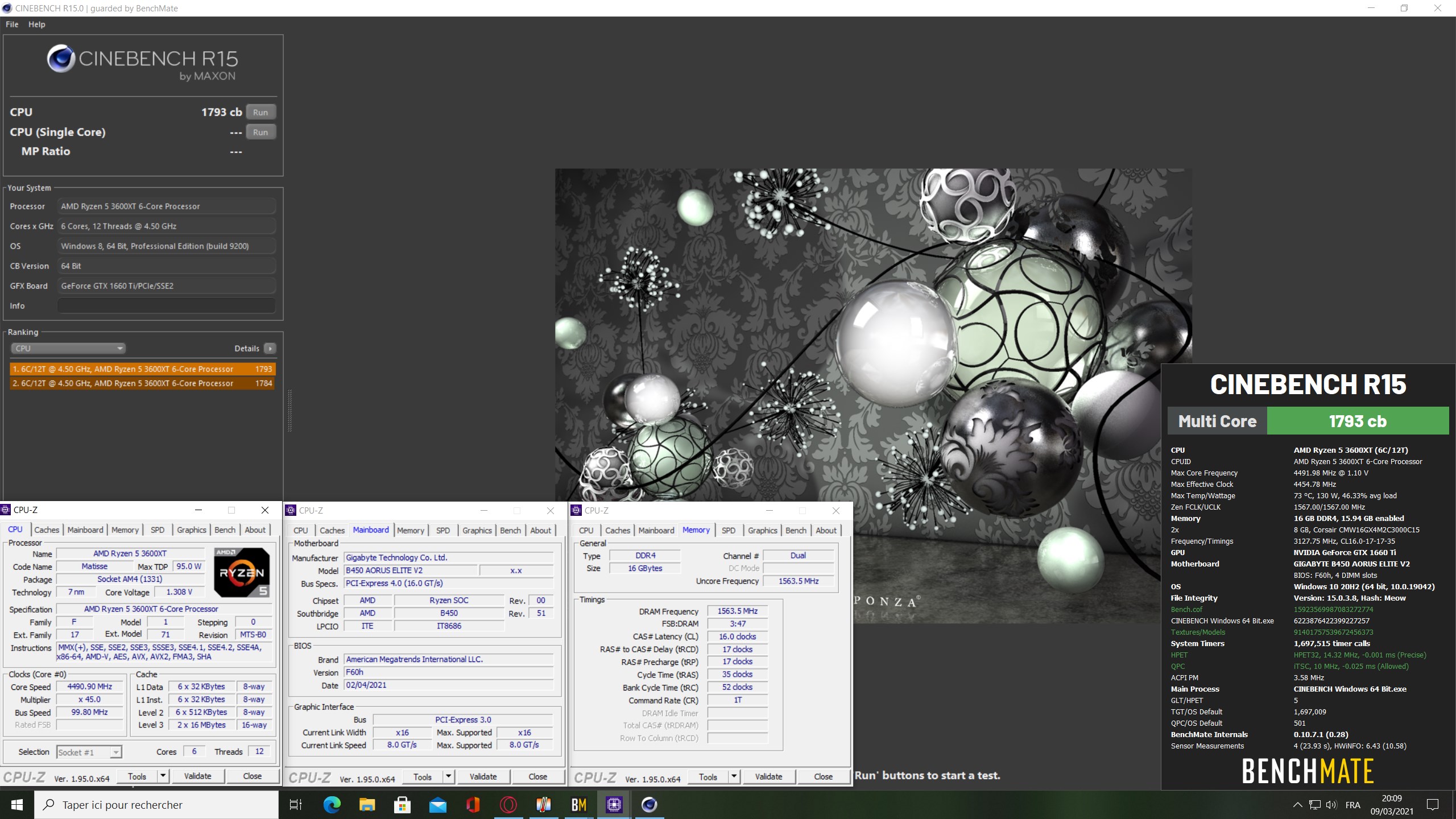Viewport: 1456px width, 819px height.
Task: Open About tab in right CPU-Z window
Action: [826, 531]
